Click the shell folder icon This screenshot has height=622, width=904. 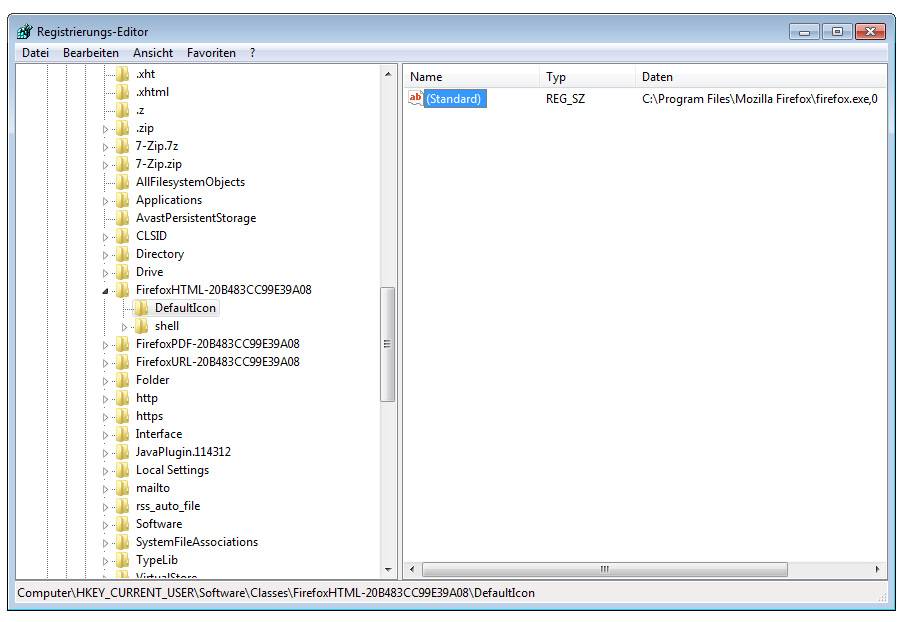coord(141,326)
